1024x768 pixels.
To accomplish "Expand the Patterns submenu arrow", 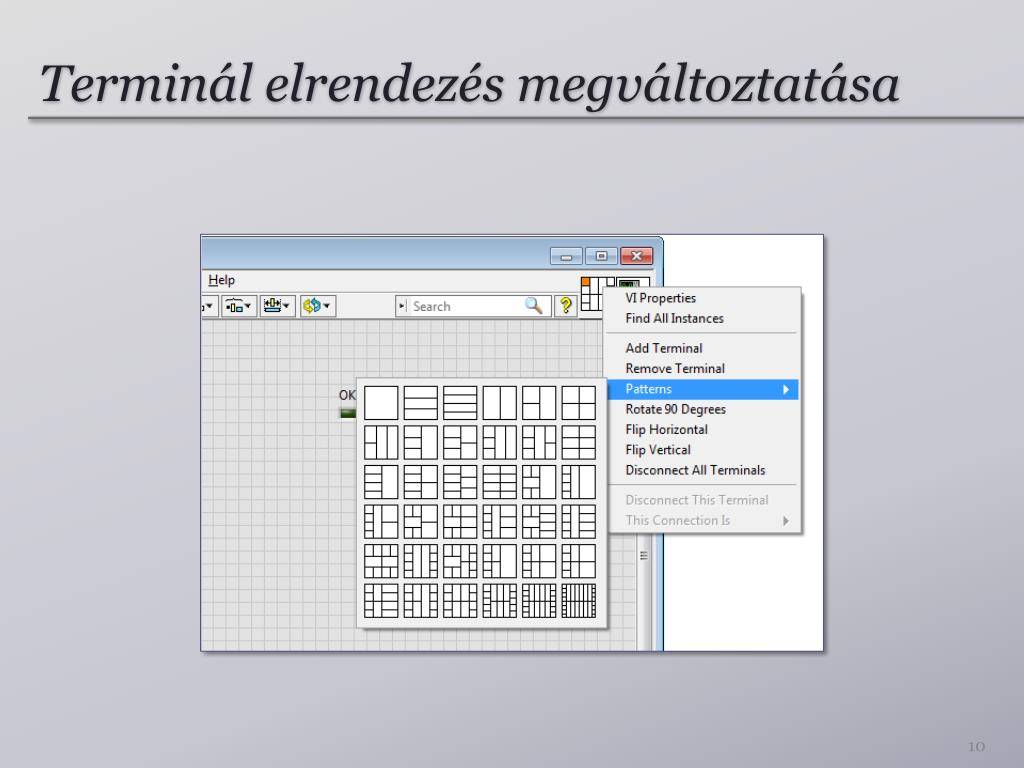I will click(x=786, y=389).
